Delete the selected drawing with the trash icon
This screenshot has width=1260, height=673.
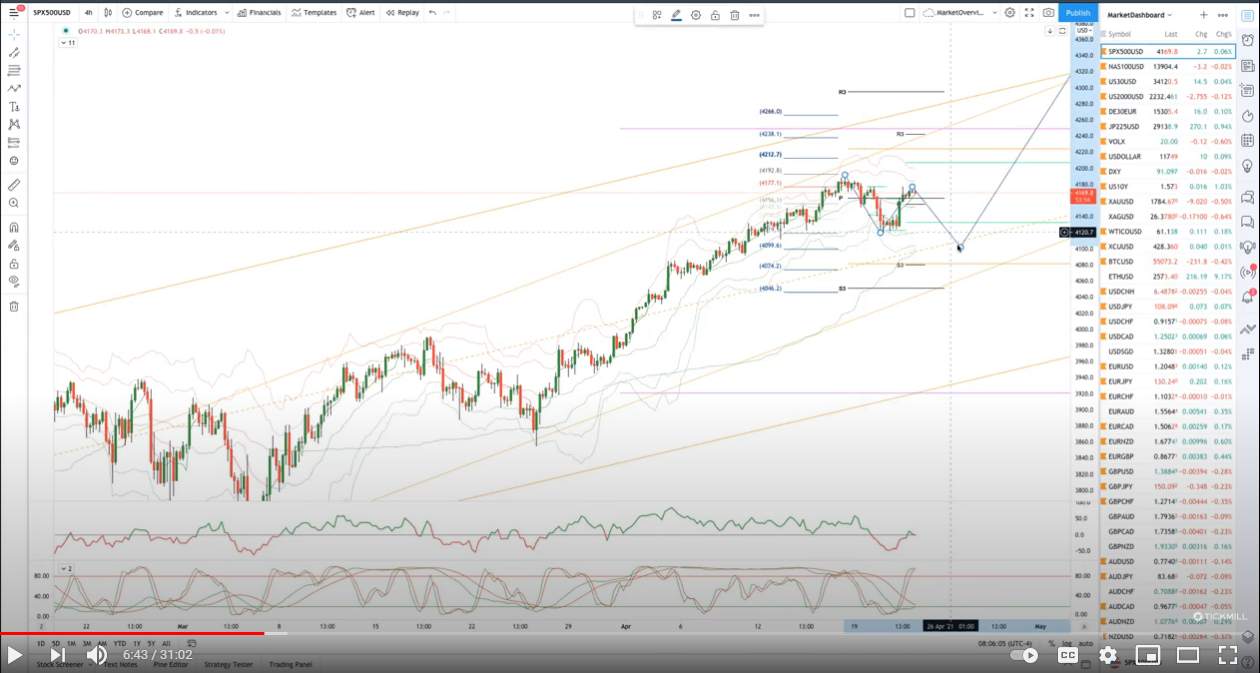(734, 15)
